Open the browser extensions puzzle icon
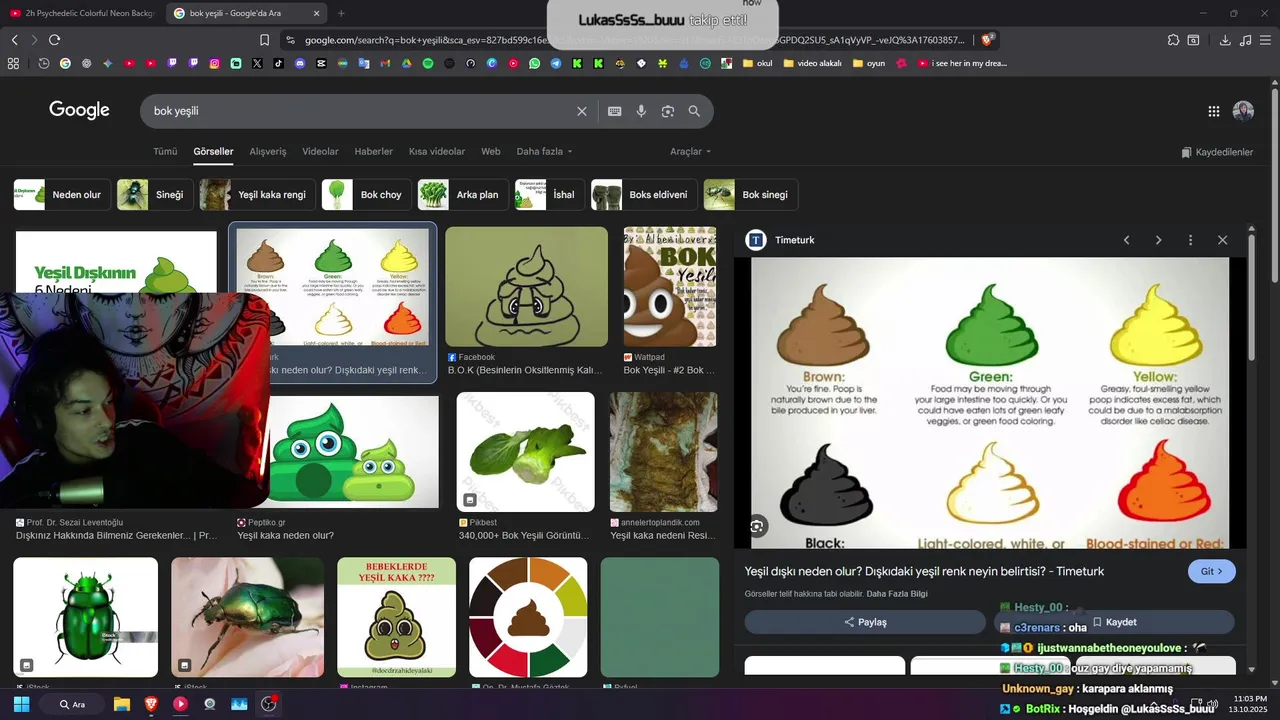1280x720 pixels. [x=1173, y=40]
